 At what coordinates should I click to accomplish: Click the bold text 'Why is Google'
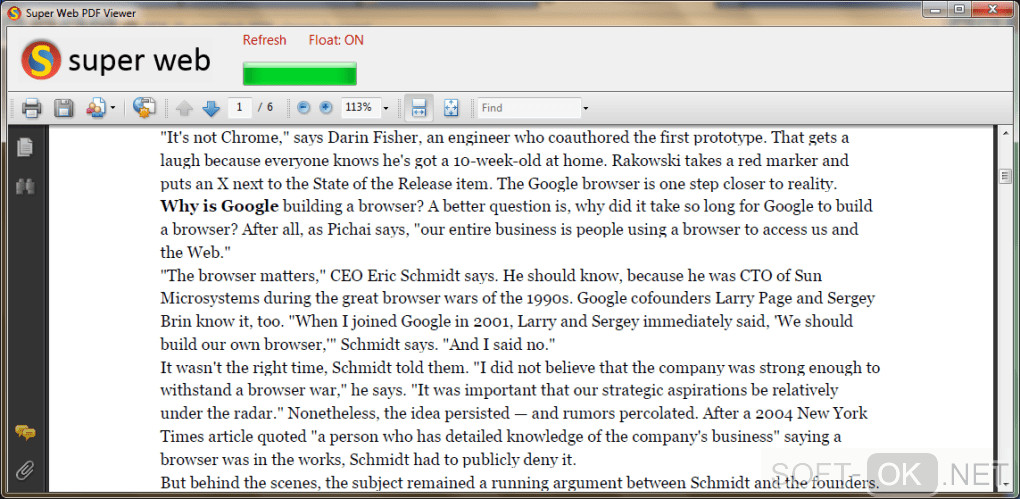pyautogui.click(x=219, y=206)
